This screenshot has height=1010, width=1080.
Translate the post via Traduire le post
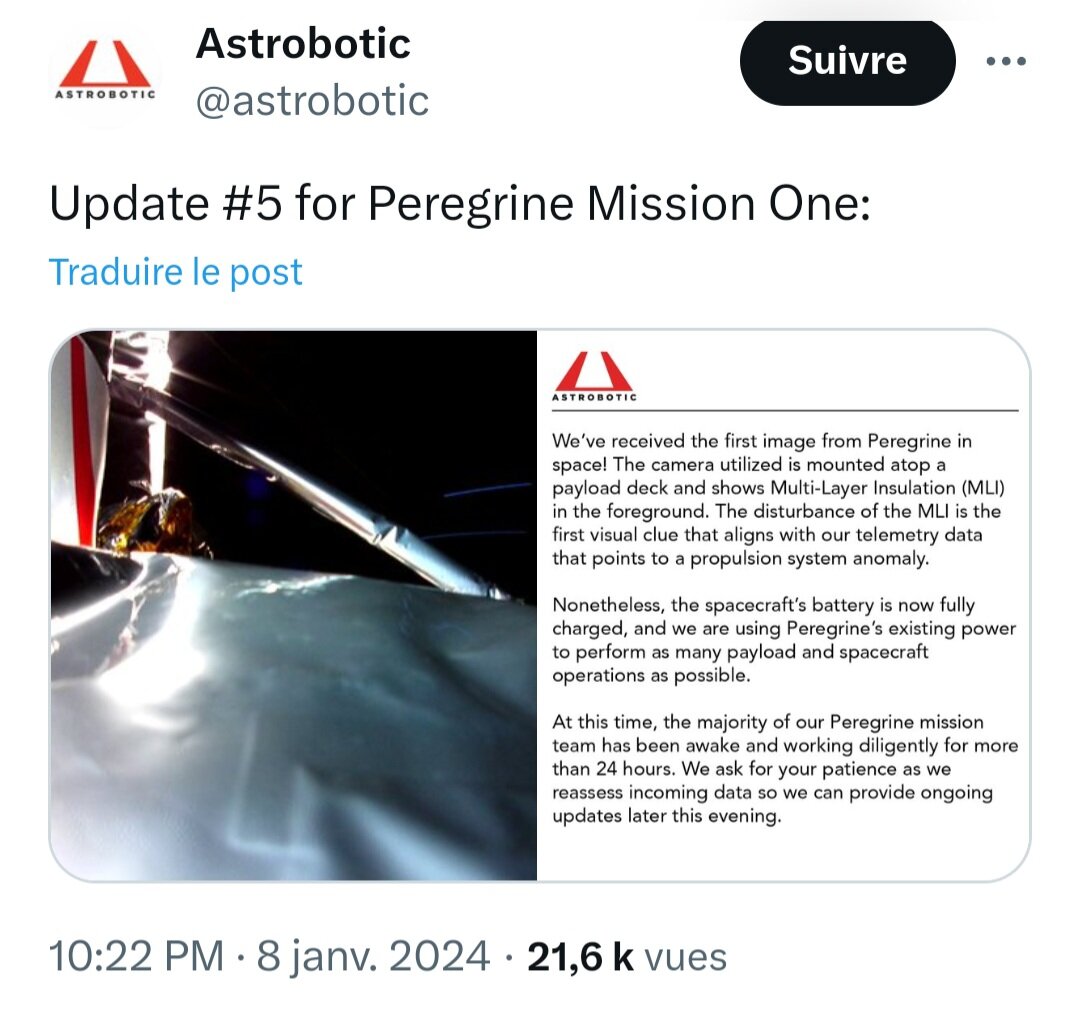click(x=175, y=271)
